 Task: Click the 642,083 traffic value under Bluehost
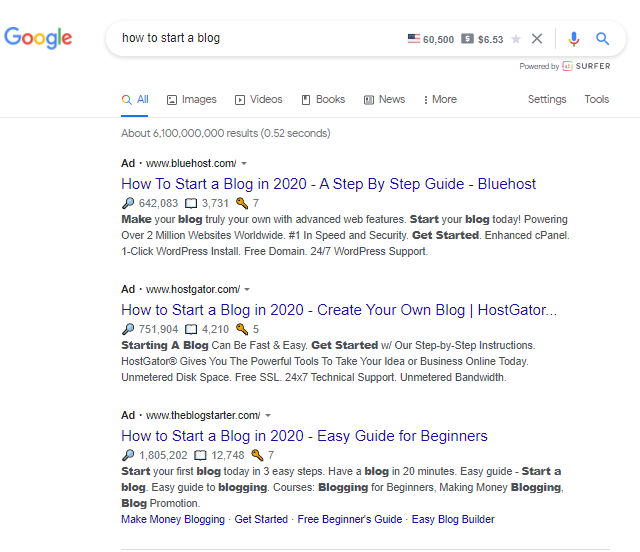point(158,203)
